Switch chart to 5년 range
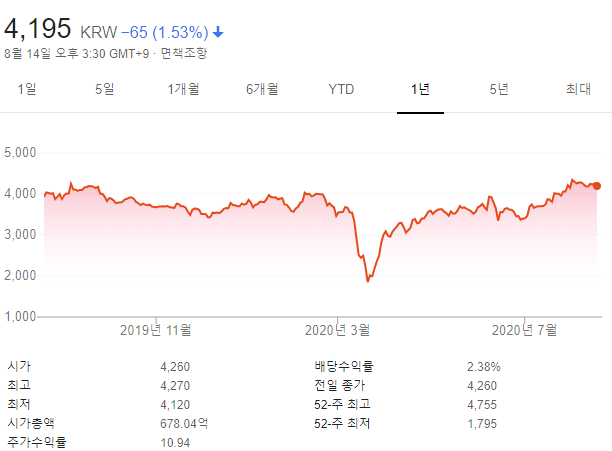 [x=499, y=89]
